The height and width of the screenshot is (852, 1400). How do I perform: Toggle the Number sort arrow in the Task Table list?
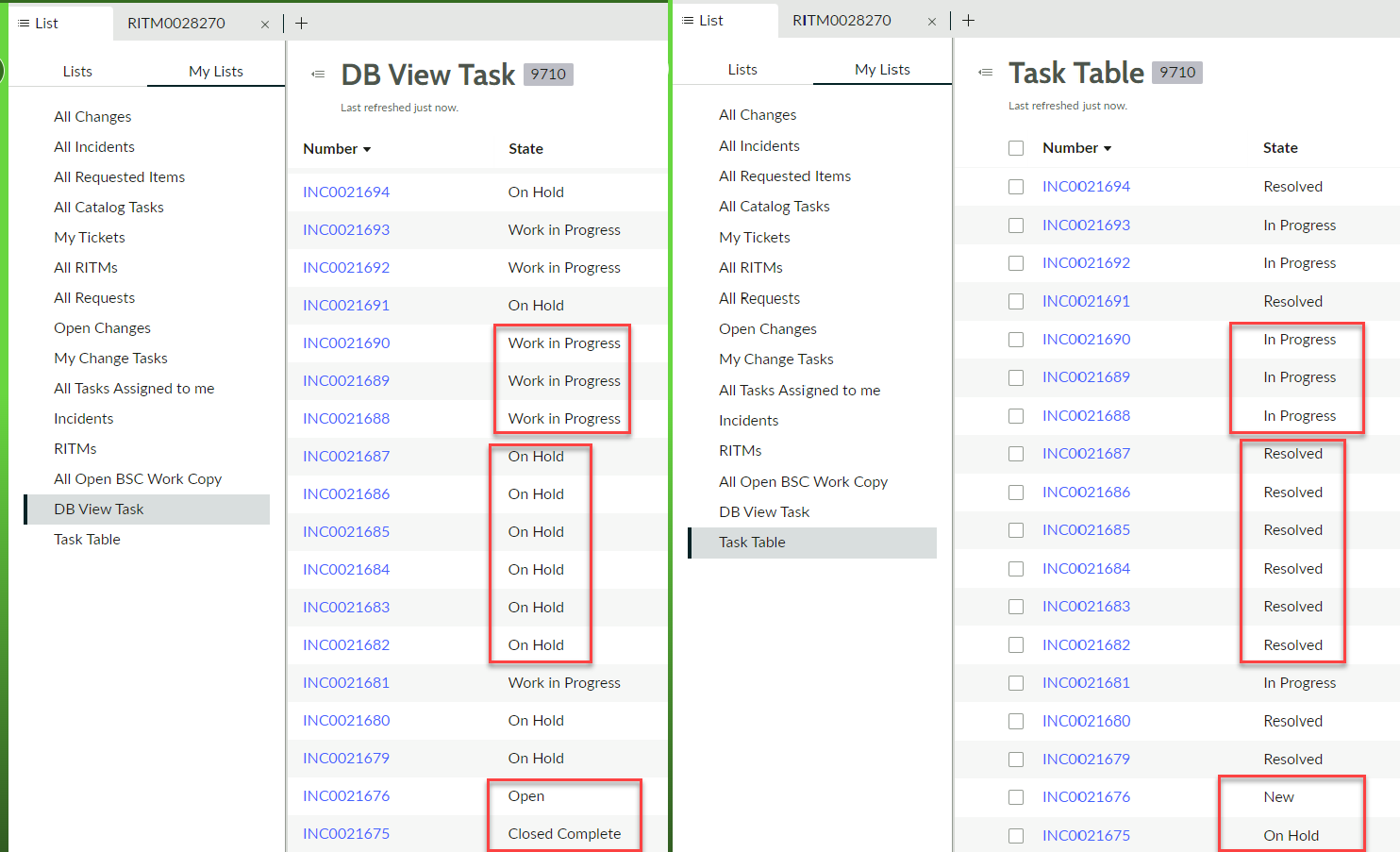[1108, 149]
